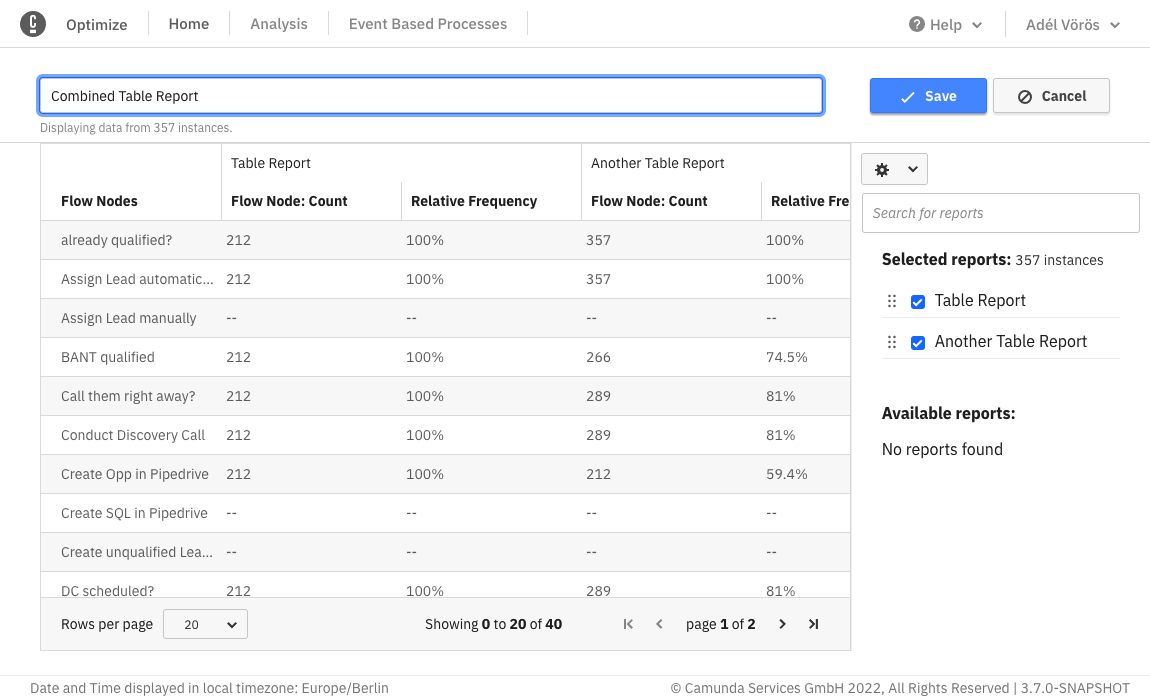The height and width of the screenshot is (700, 1150).
Task: Expand the Help menu
Action: (x=945, y=25)
